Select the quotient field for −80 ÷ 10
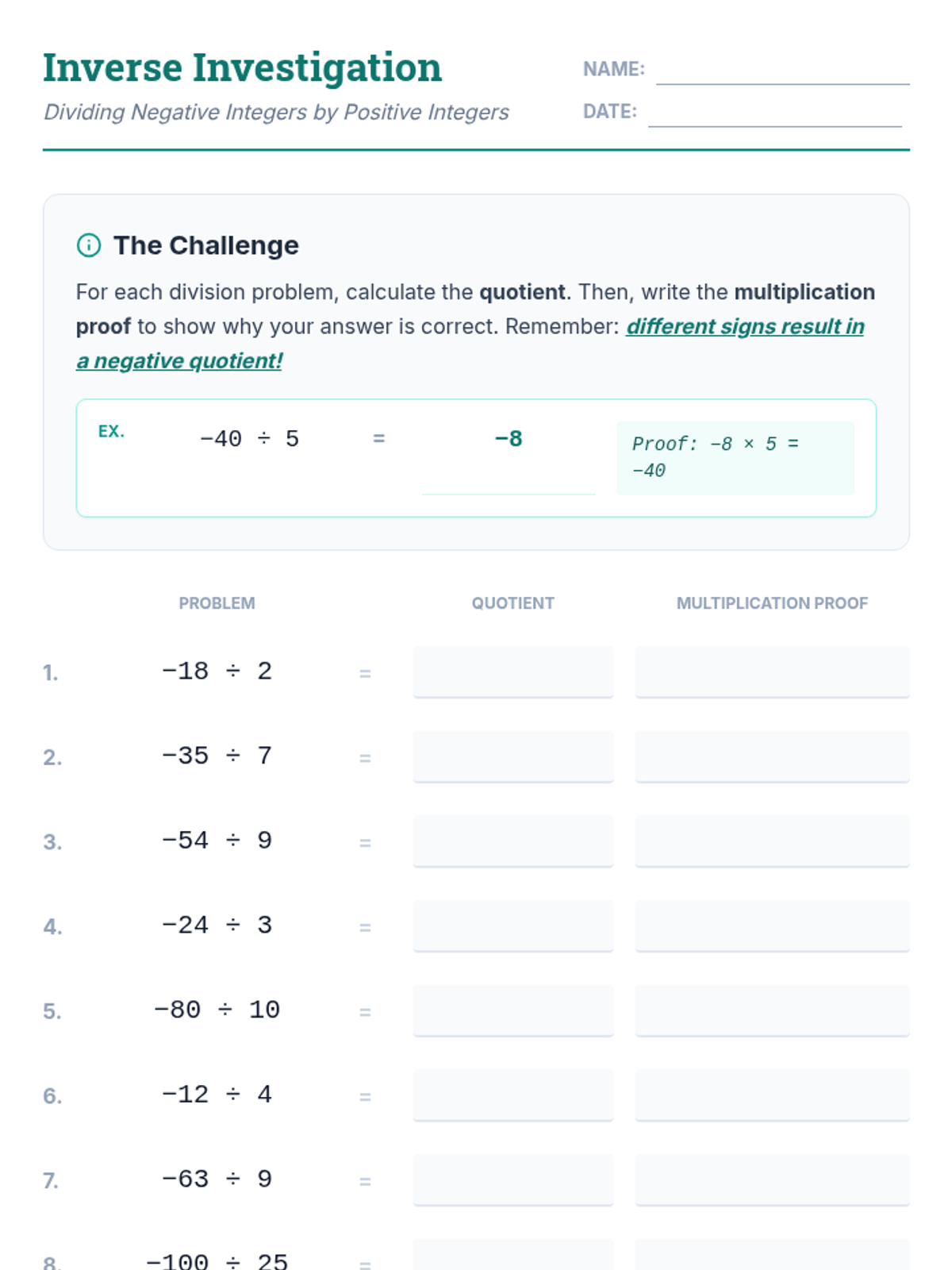The height and width of the screenshot is (1270, 952). [x=513, y=1011]
